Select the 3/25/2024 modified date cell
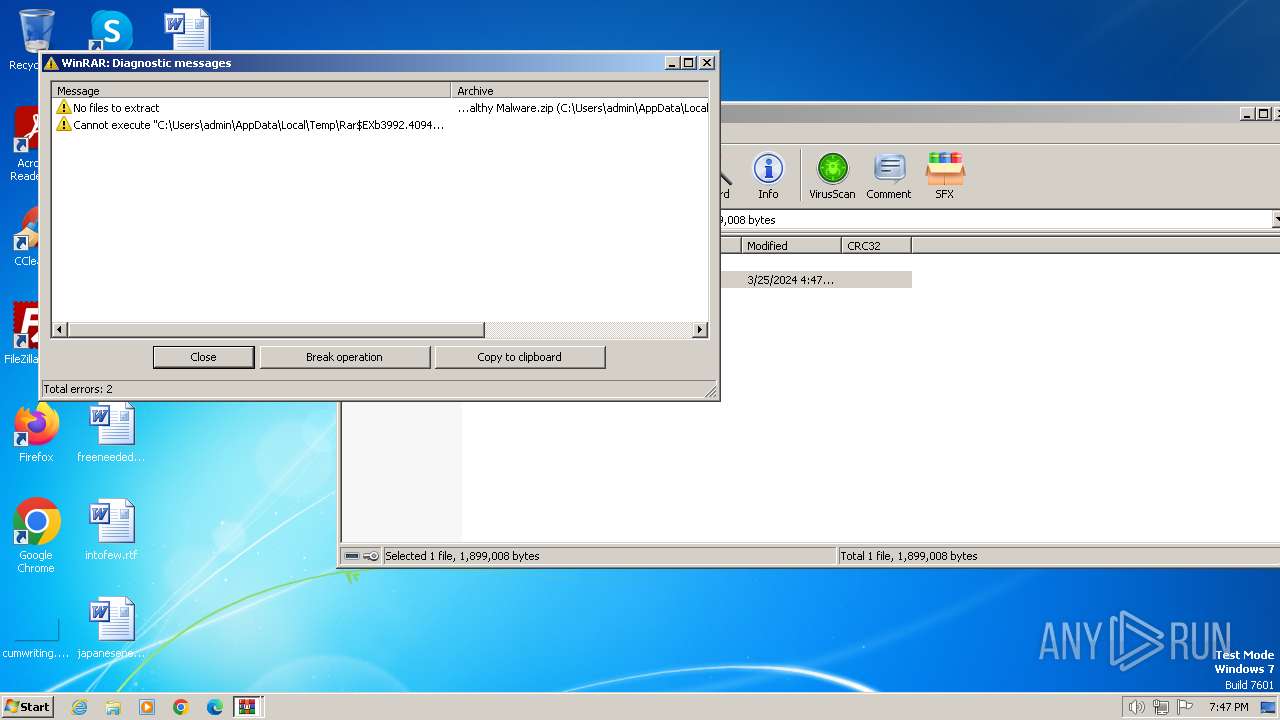 [x=791, y=280]
